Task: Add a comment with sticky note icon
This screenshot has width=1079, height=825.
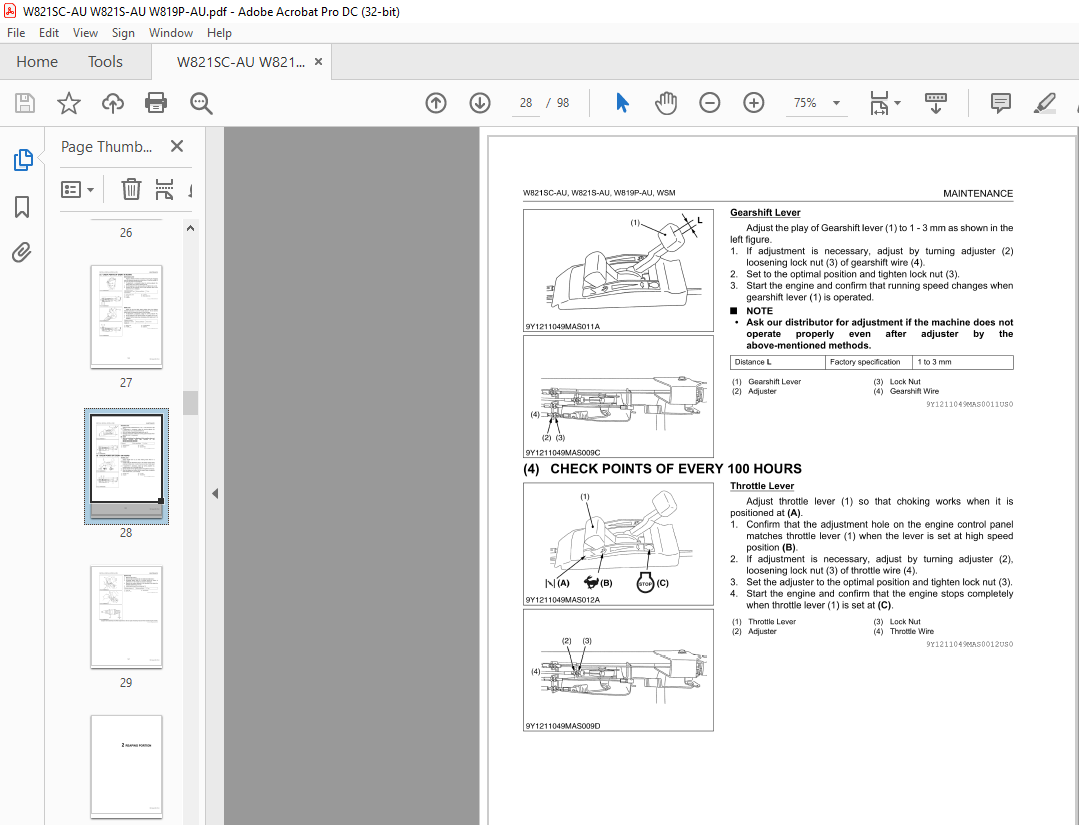Action: click(x=1000, y=103)
